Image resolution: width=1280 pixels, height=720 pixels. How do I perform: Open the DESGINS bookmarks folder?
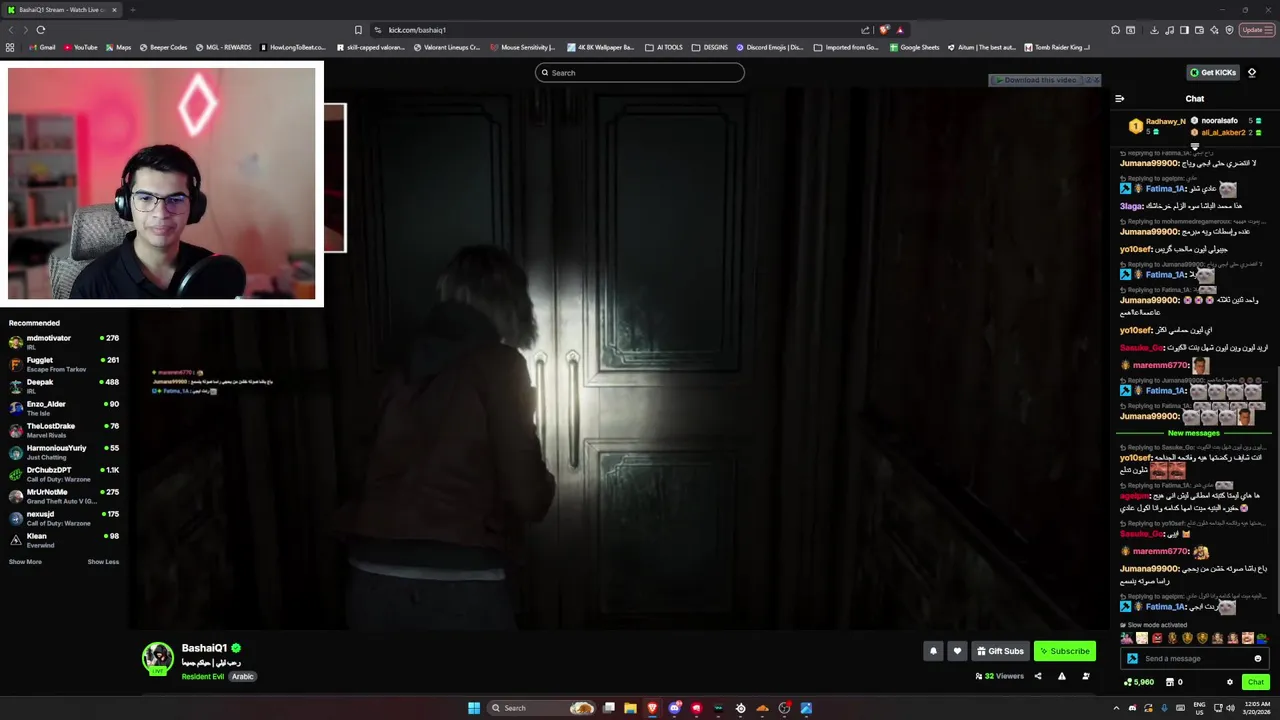coord(710,47)
